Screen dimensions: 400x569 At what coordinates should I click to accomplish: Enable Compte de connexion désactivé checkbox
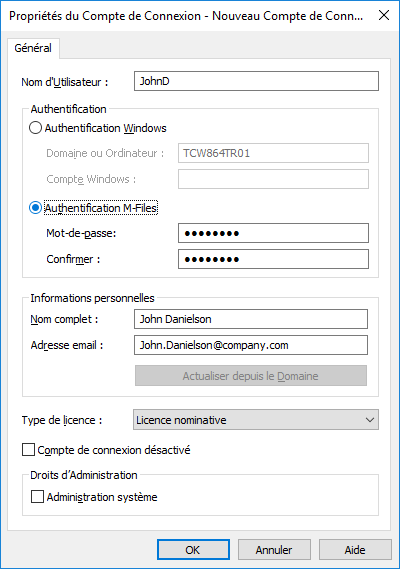tap(28, 450)
